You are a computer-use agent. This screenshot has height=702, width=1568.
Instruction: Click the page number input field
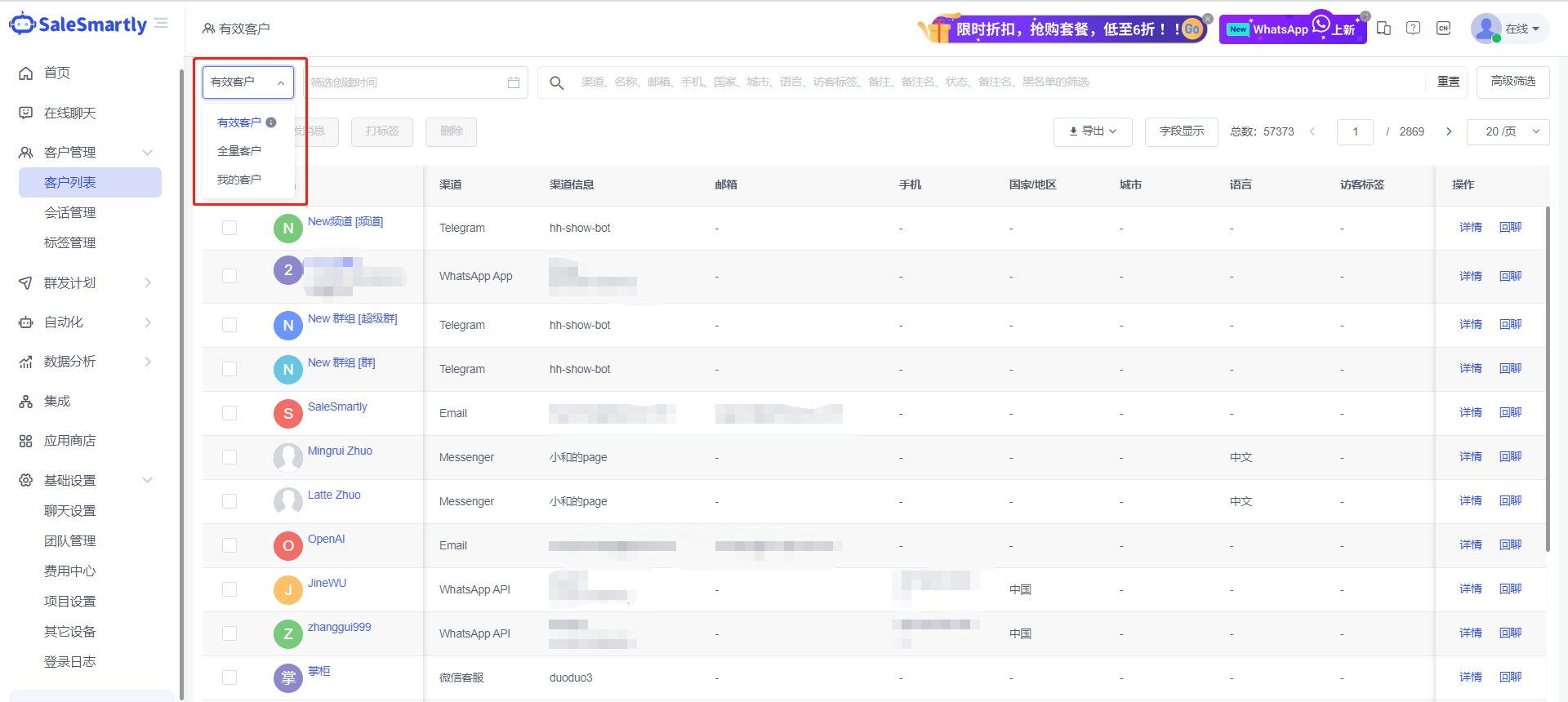tap(1355, 131)
